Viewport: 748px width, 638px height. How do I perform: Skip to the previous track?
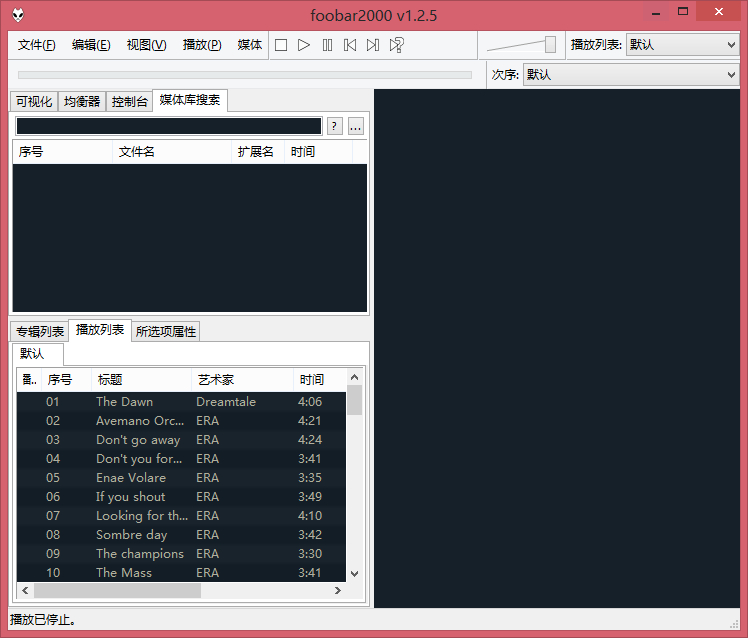(350, 45)
